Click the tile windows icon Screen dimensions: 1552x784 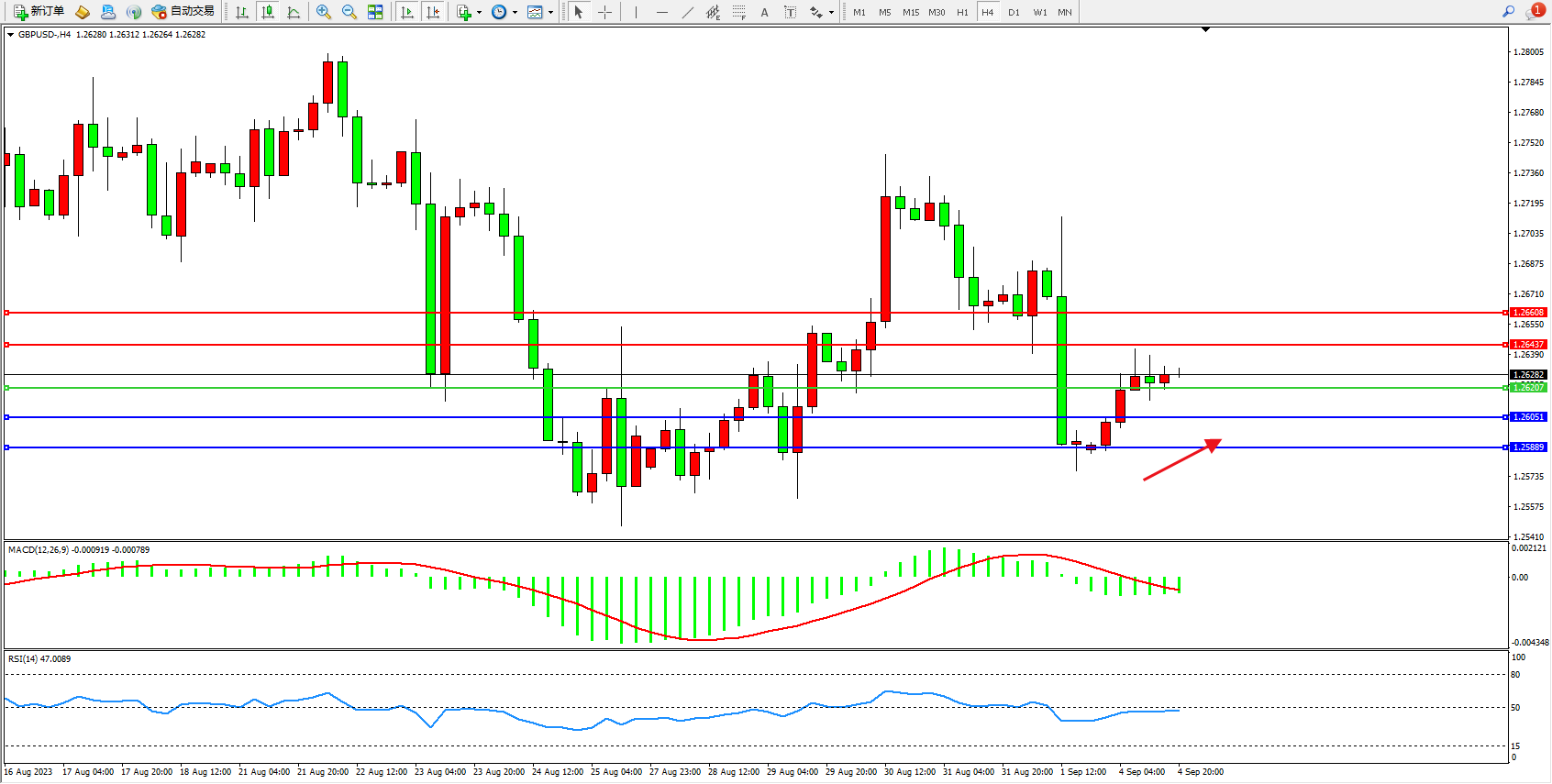(375, 12)
